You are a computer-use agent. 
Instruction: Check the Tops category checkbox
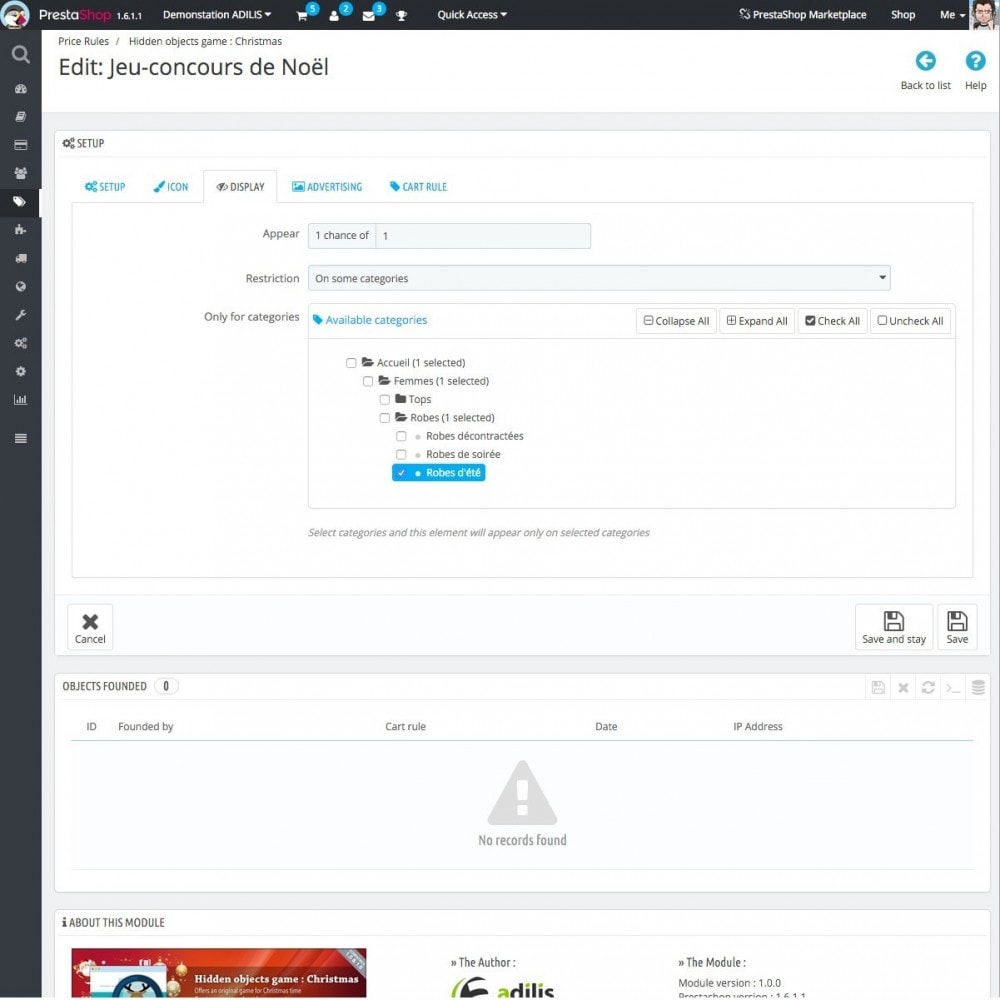tap(385, 400)
